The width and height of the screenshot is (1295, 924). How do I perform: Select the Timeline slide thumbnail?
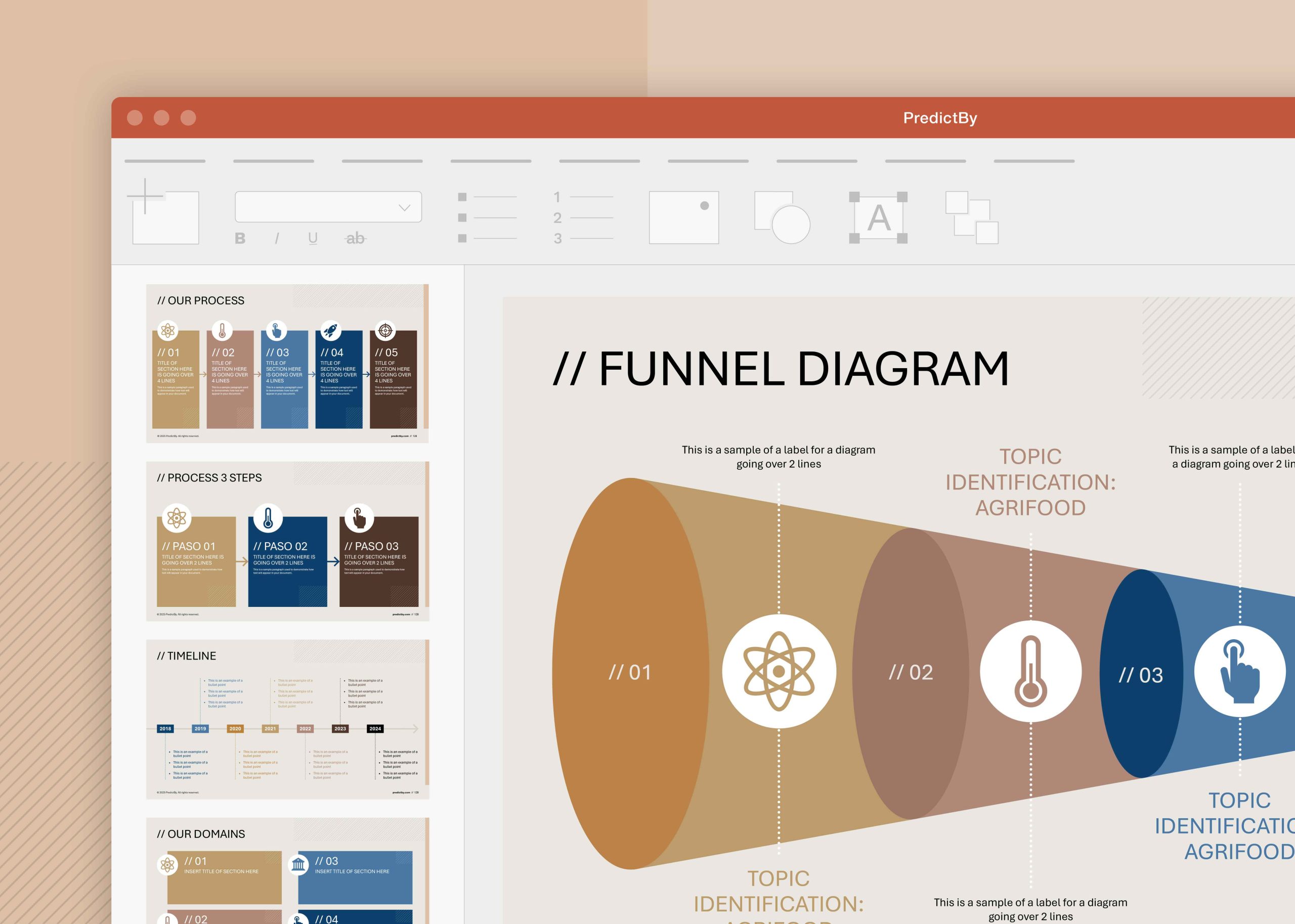point(287,719)
